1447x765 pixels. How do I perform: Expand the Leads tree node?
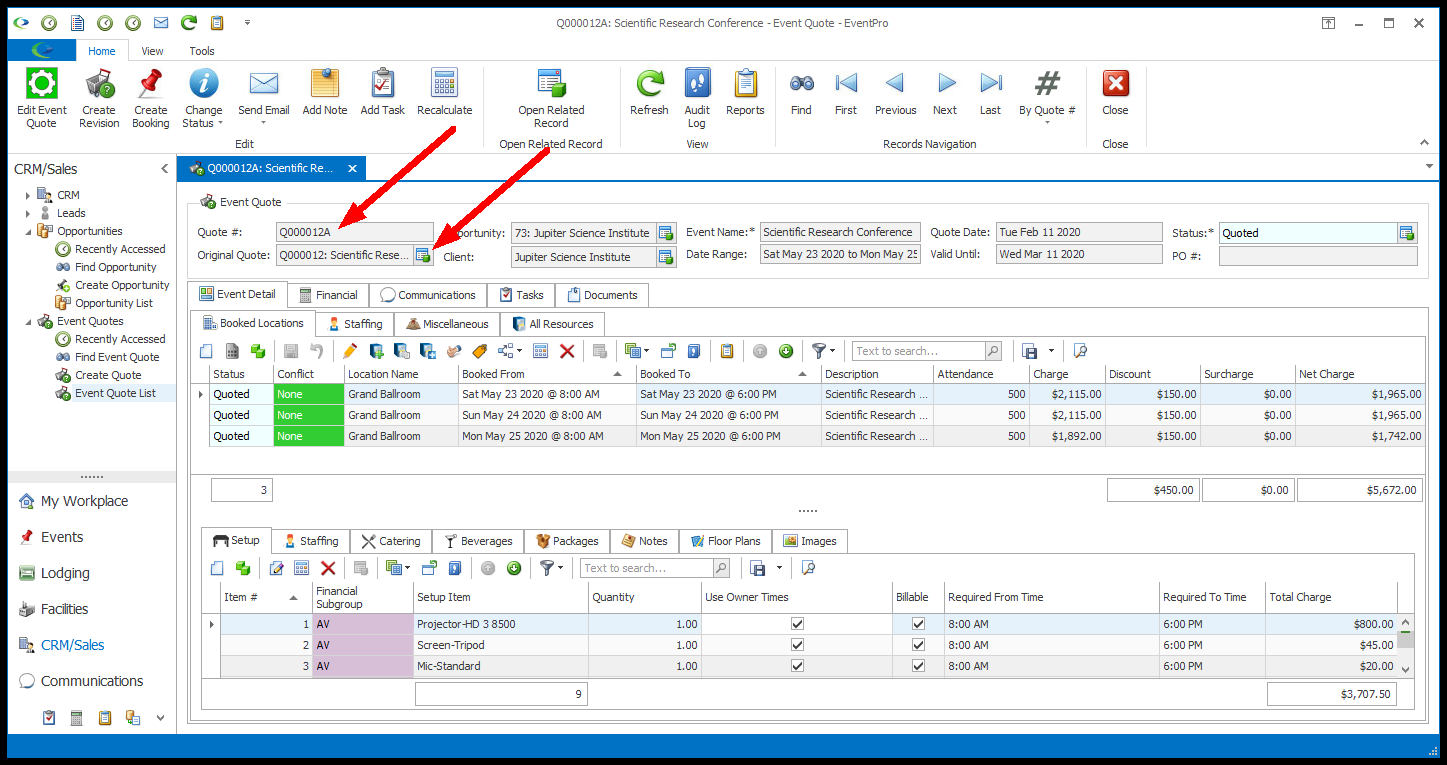coord(28,213)
